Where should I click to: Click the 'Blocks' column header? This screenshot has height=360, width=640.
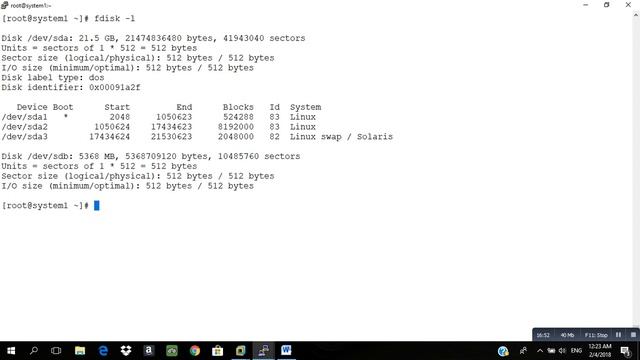(x=238, y=107)
